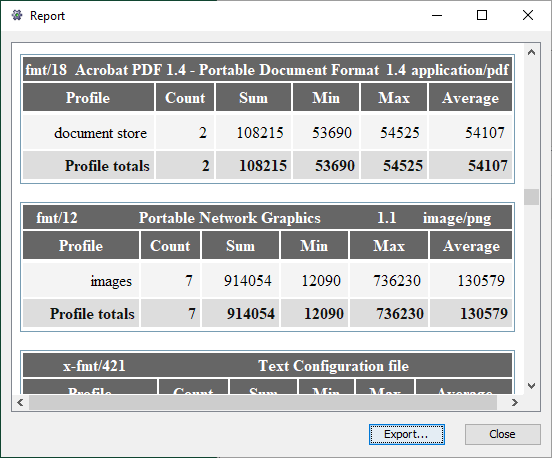Click Average column header in PDF table
This screenshot has width=552, height=458.
pyautogui.click(x=470, y=98)
